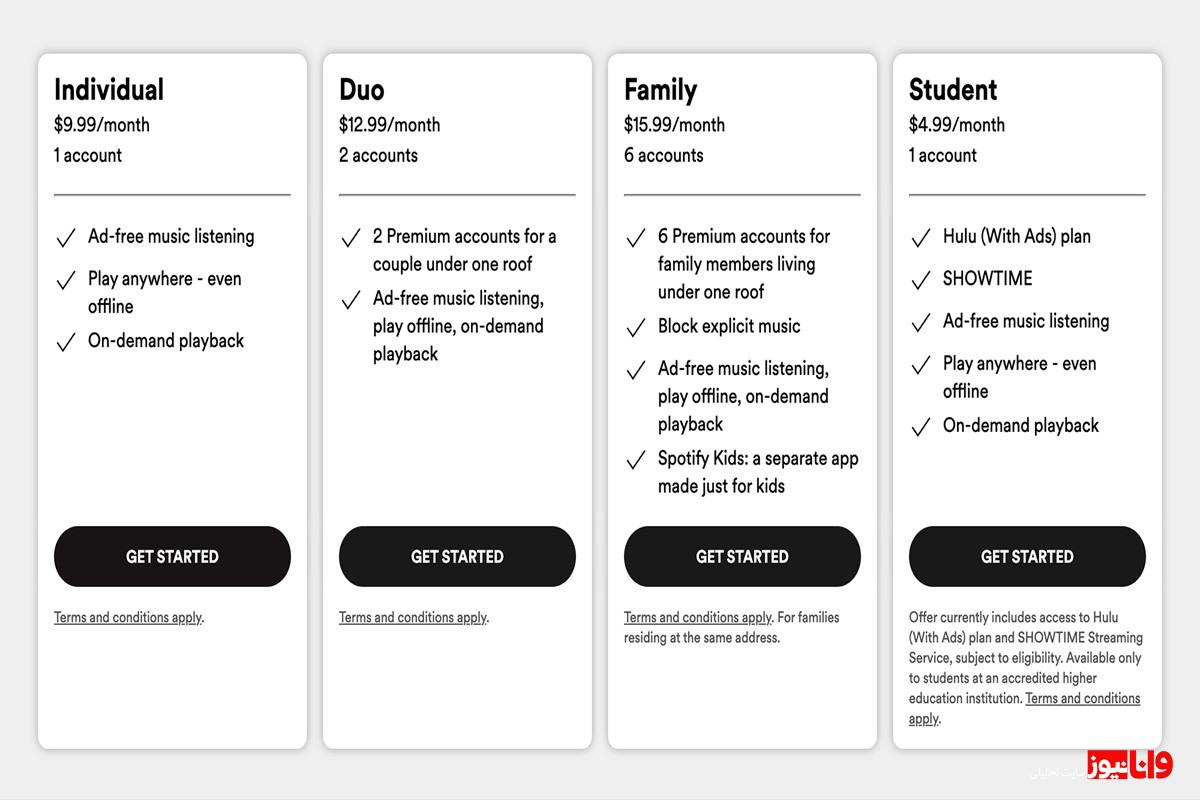Click checkmark beside Individual Ad-free music listening
Screen dimensions: 1200x800
66,238
